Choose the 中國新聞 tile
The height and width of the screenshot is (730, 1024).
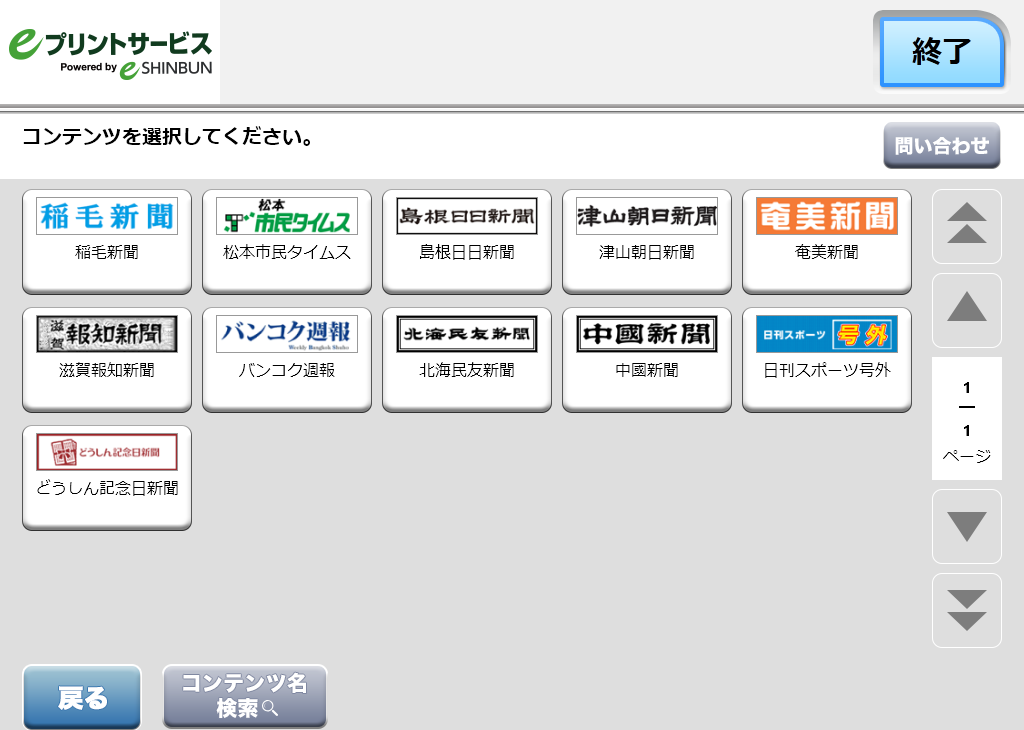click(x=647, y=360)
